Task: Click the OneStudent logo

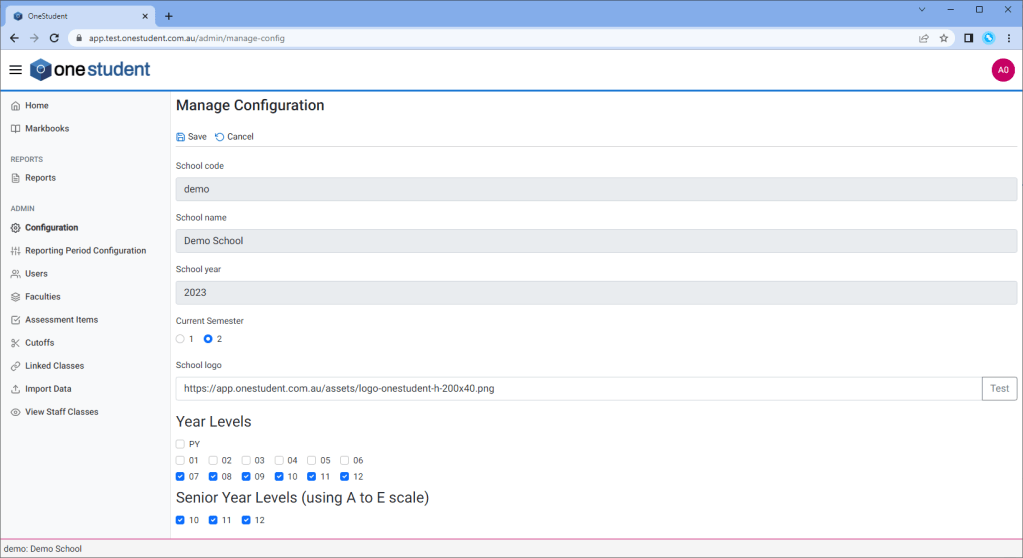Action: [90, 69]
